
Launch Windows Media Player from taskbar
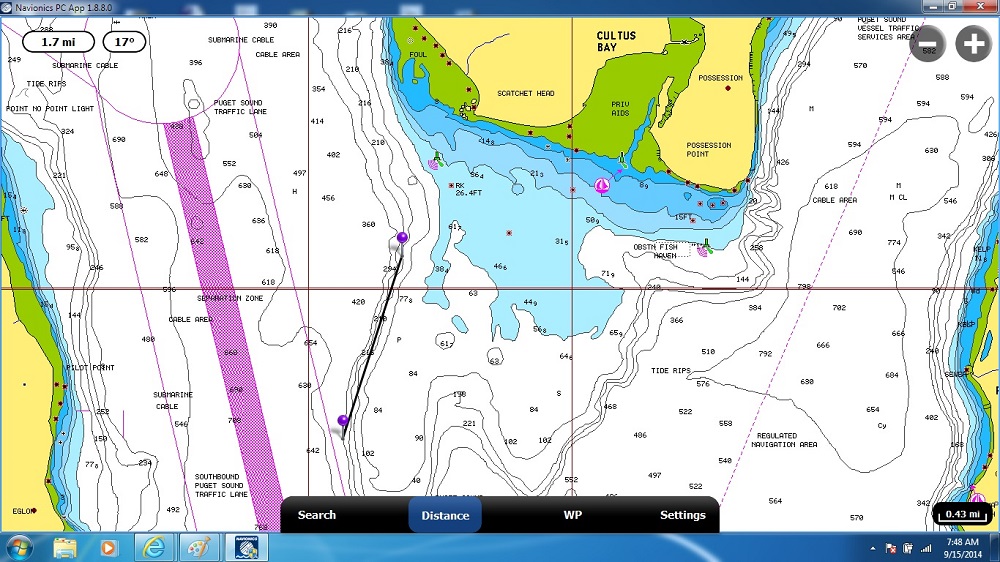(108, 548)
